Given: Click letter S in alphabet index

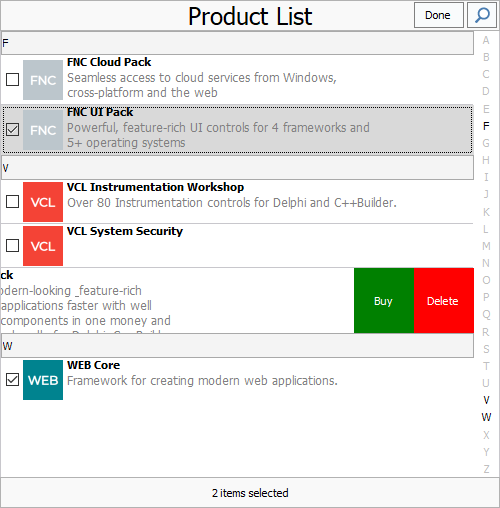Looking at the screenshot, I should pos(486,349).
